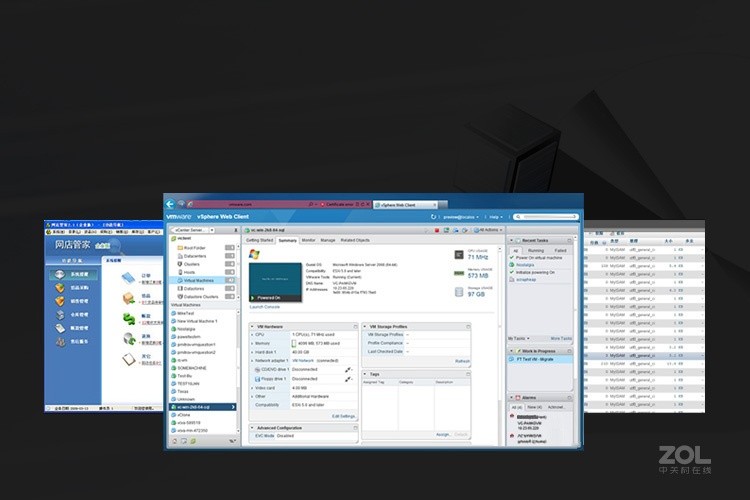750x500 pixels.
Task: Click the Edit Settings link
Action: (343, 416)
